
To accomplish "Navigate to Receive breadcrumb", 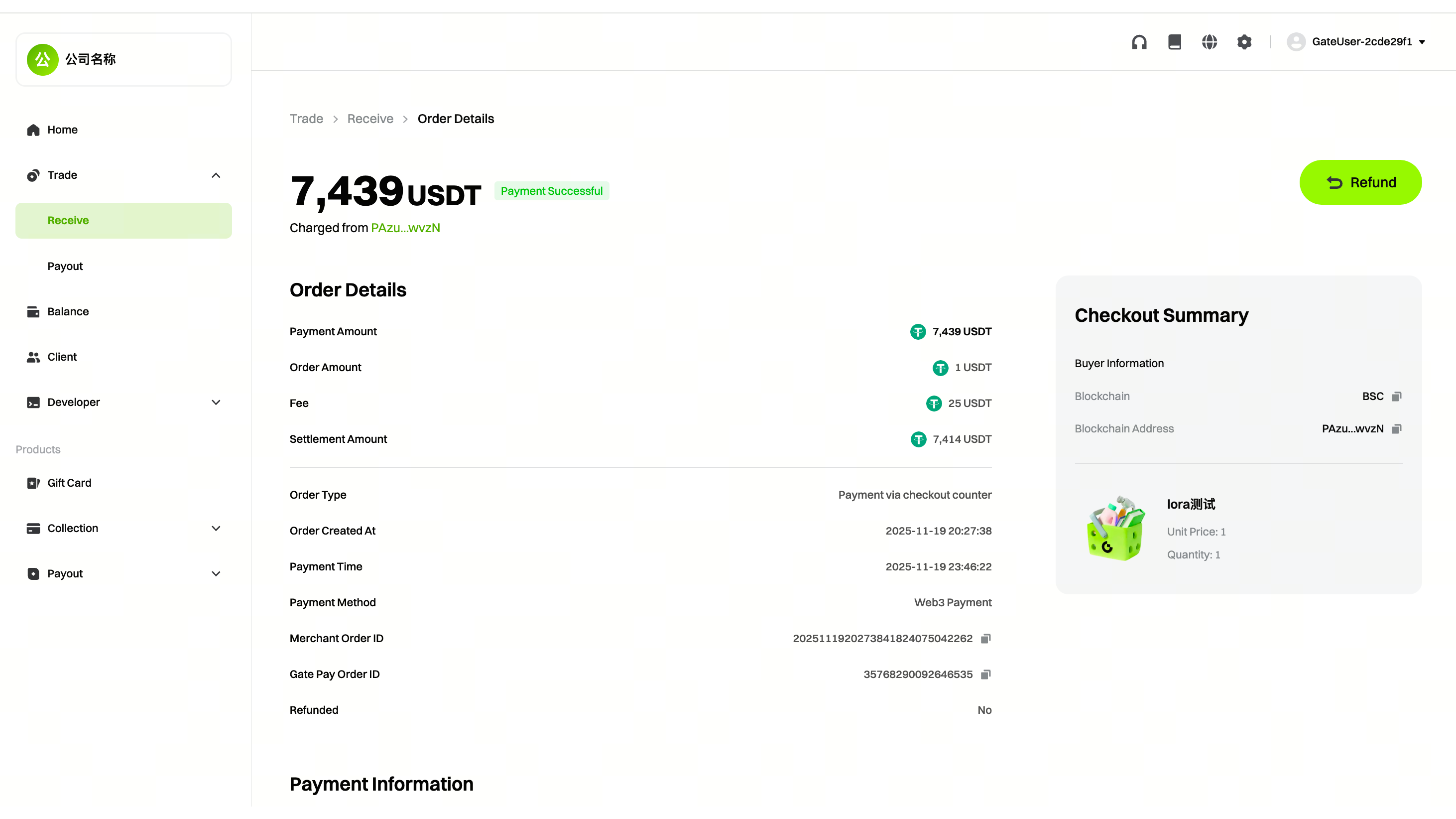I will 369,119.
